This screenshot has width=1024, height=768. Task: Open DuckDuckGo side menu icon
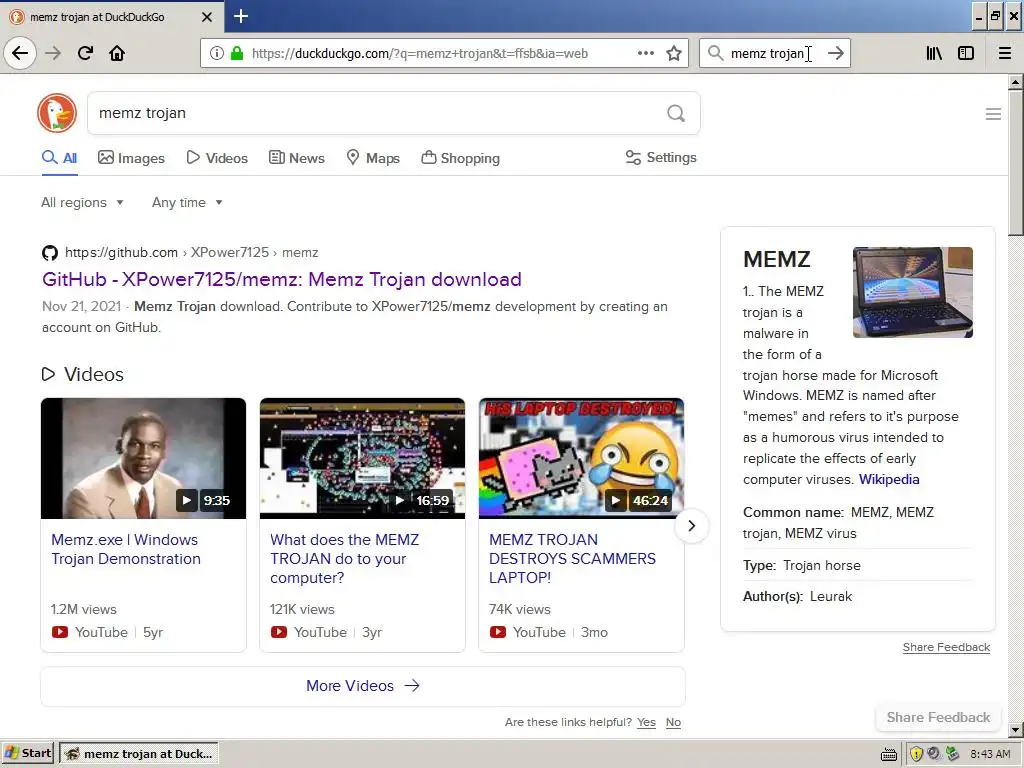click(x=993, y=114)
